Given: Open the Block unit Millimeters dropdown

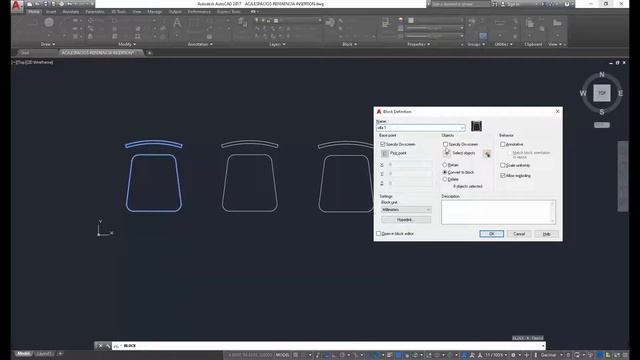Looking at the screenshot, I should click(x=406, y=209).
